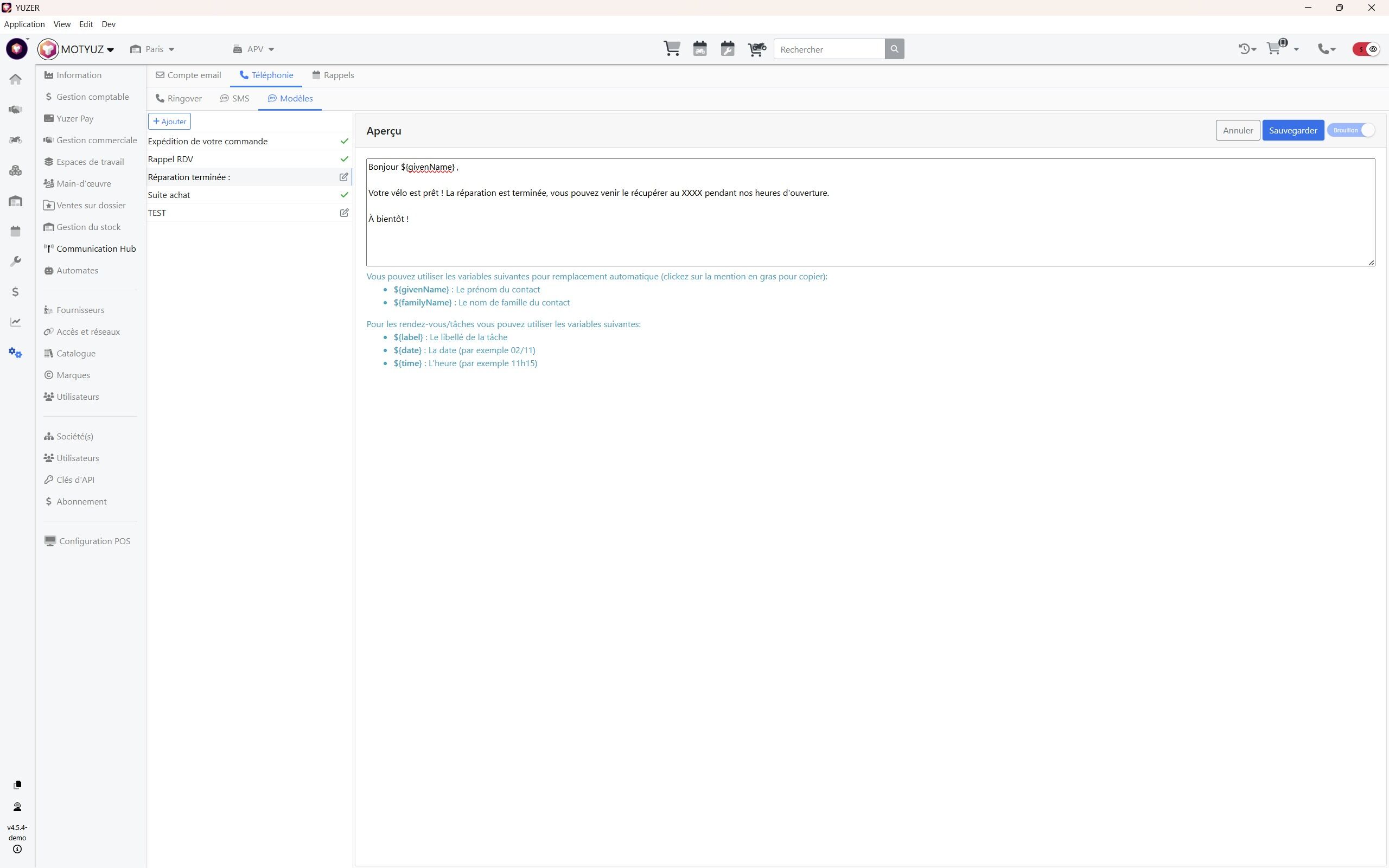Click the Sauvegarder button
Image resolution: width=1389 pixels, height=868 pixels.
coord(1292,130)
